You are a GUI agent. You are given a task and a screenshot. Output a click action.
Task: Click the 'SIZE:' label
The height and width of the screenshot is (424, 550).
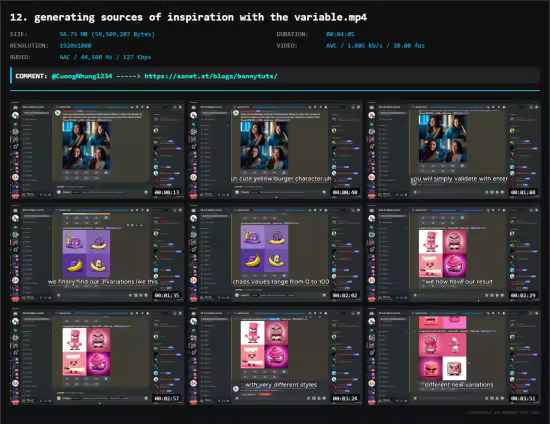click(x=19, y=34)
